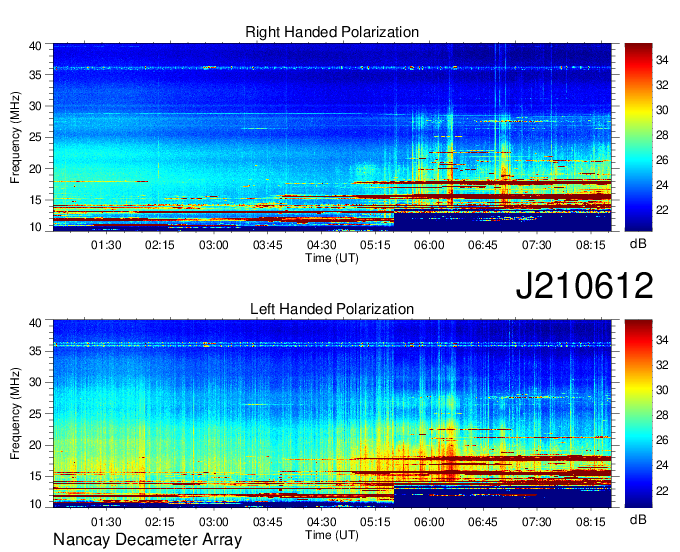Click the 30 dB tick on bottom colorbar
This screenshot has height=552, width=680.
[x=662, y=390]
